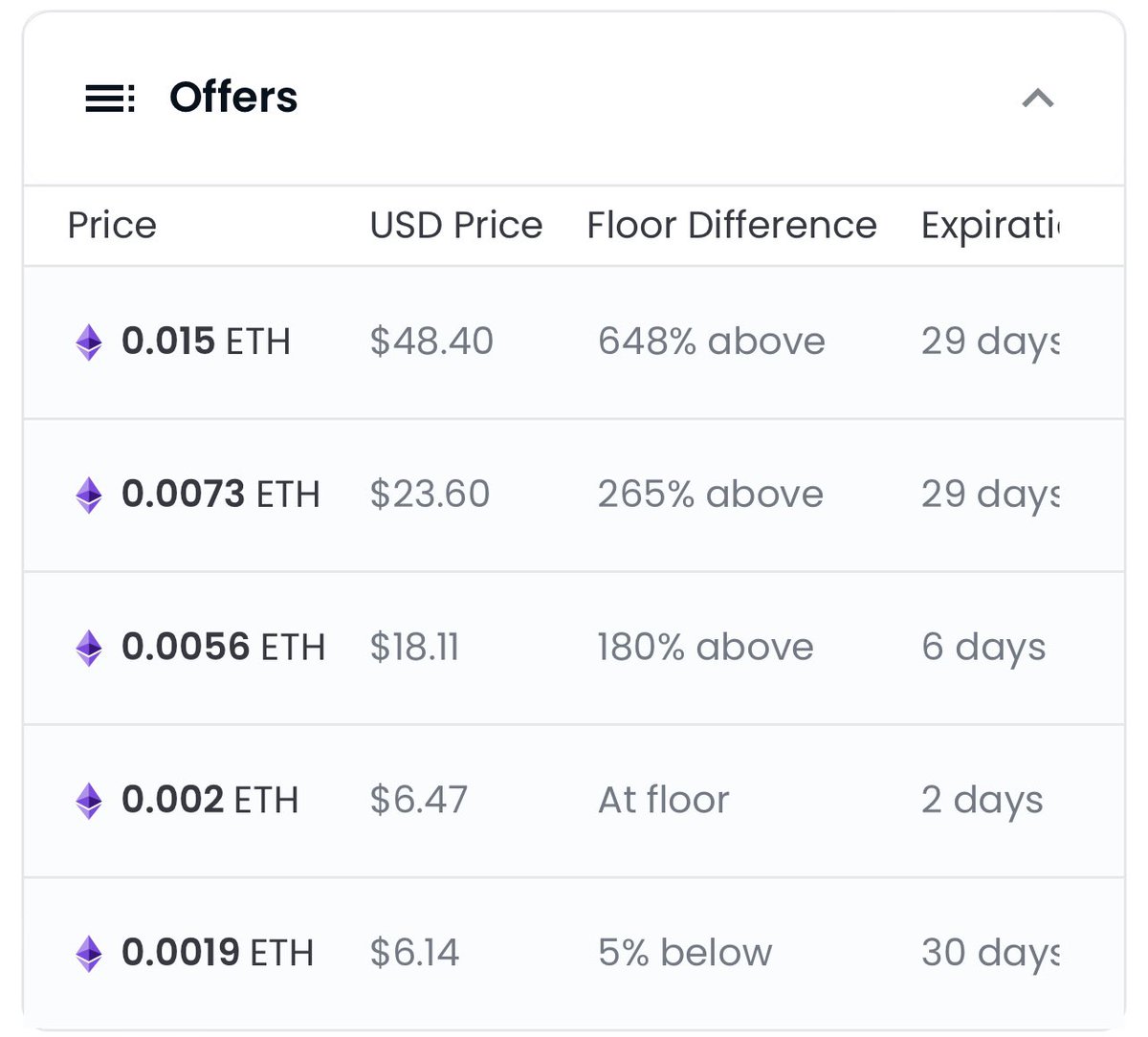Click the 'At floor' difference text
1148x1037 pixels.
tap(664, 800)
